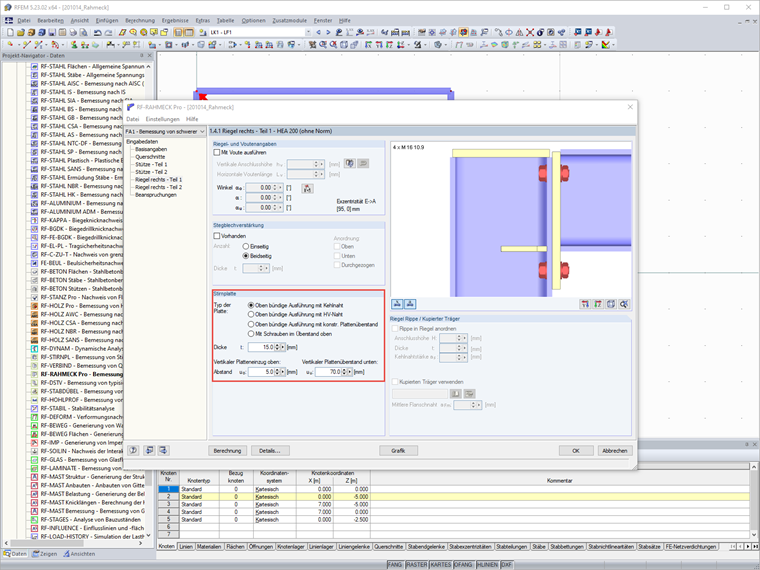This screenshot has height=570, width=760.
Task: Click Abstand uo spinner arrows
Action: pos(277,372)
